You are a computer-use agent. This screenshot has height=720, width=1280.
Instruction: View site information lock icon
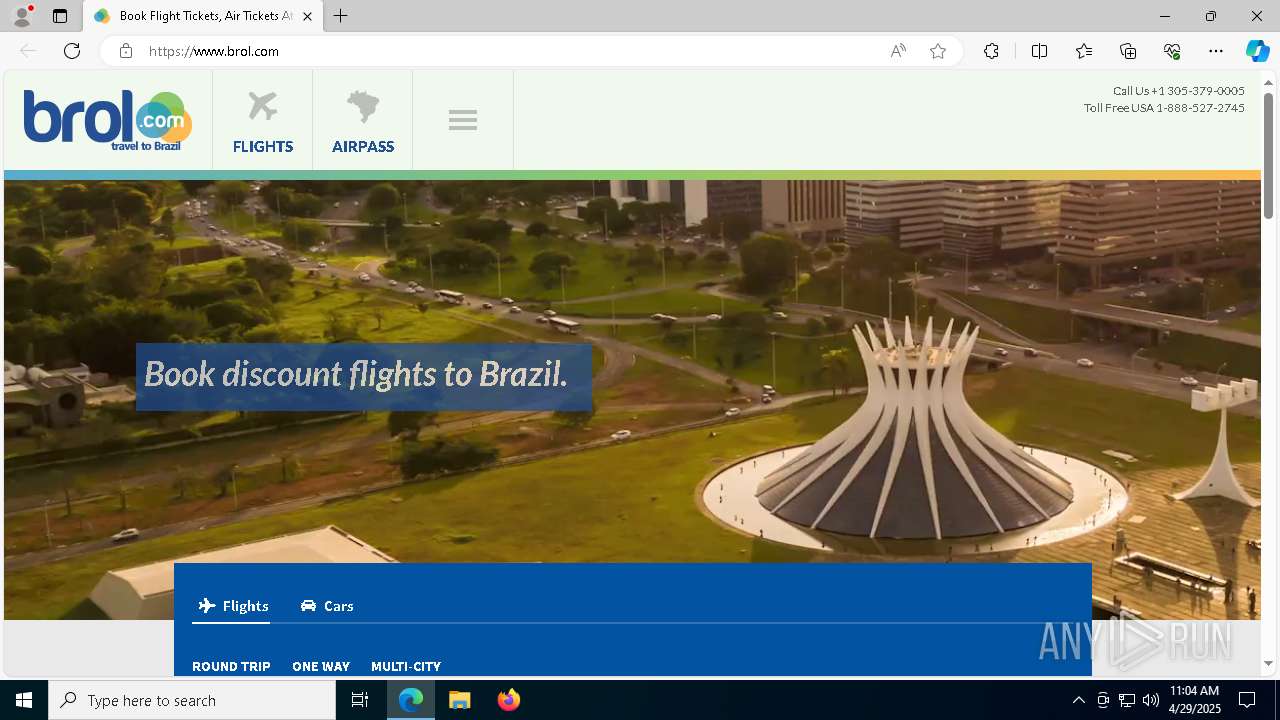[126, 51]
